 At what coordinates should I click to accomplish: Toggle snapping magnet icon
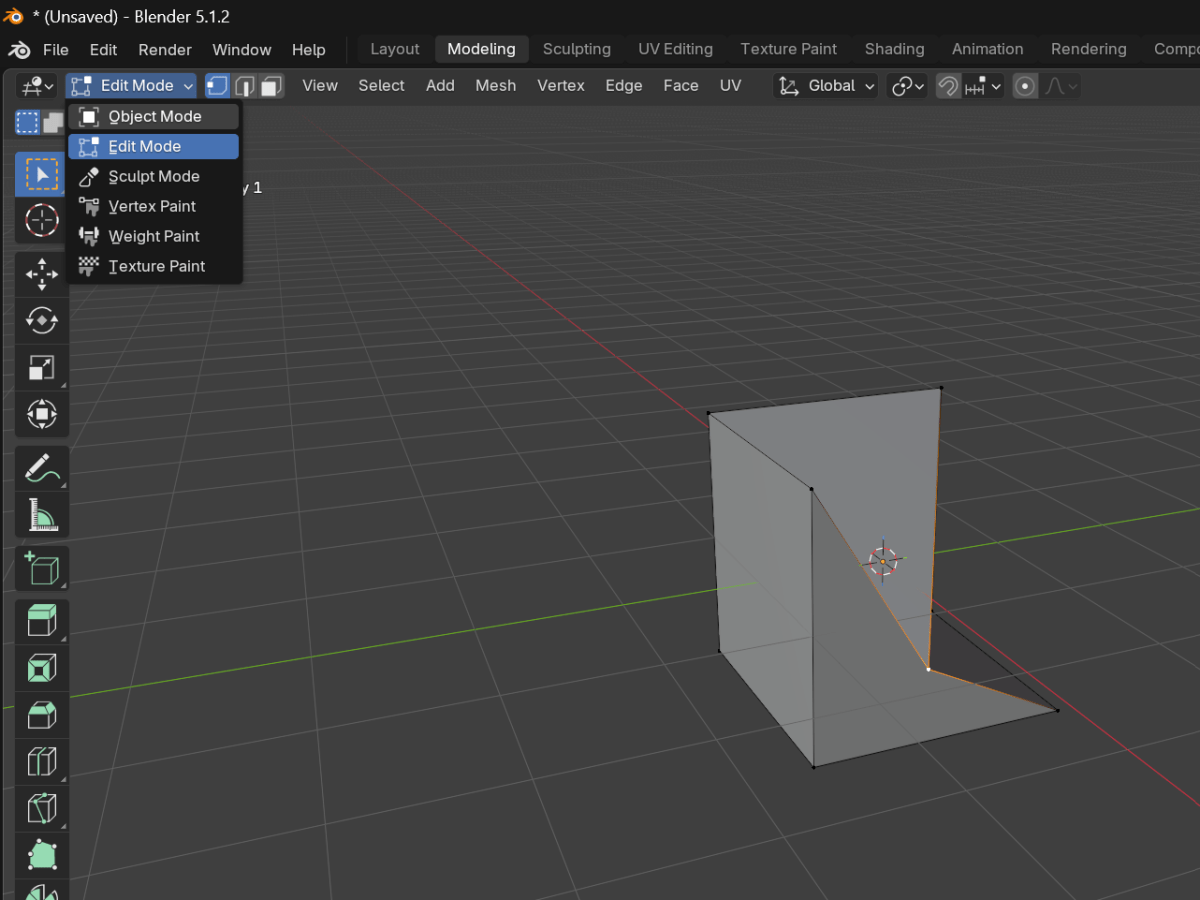[x=947, y=86]
